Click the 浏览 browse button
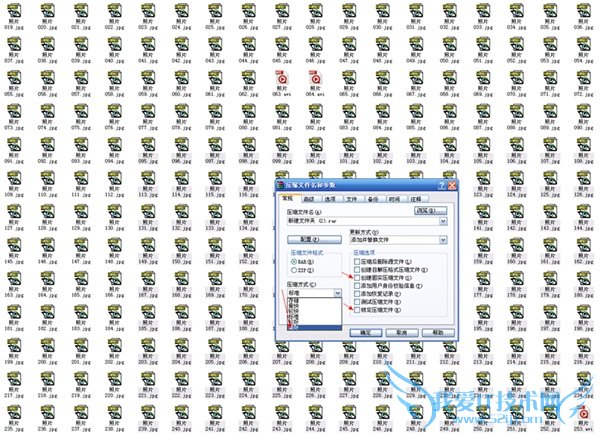The height and width of the screenshot is (434, 600). [x=430, y=210]
